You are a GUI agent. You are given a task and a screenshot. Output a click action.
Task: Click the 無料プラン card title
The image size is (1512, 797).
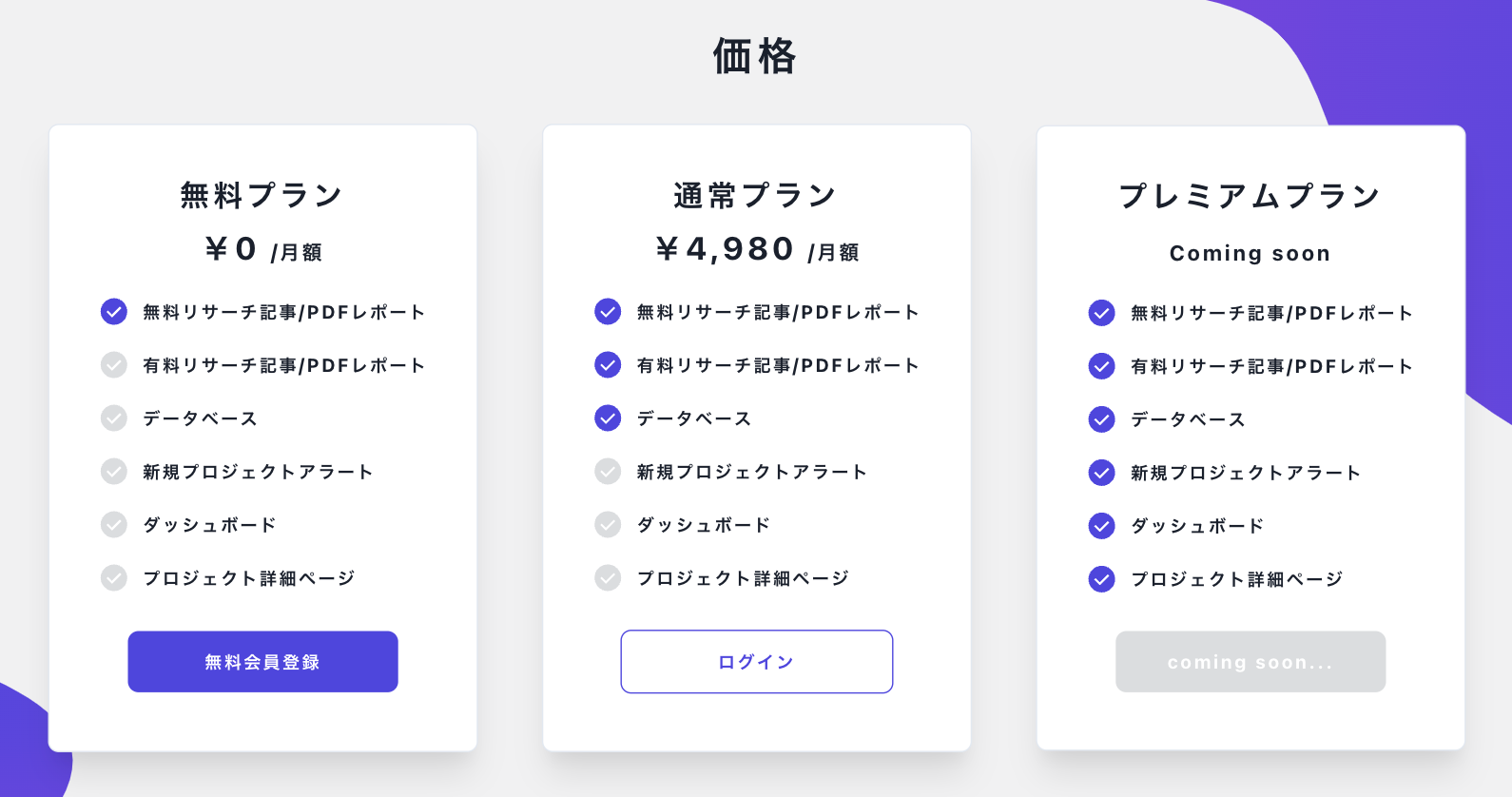click(x=262, y=196)
